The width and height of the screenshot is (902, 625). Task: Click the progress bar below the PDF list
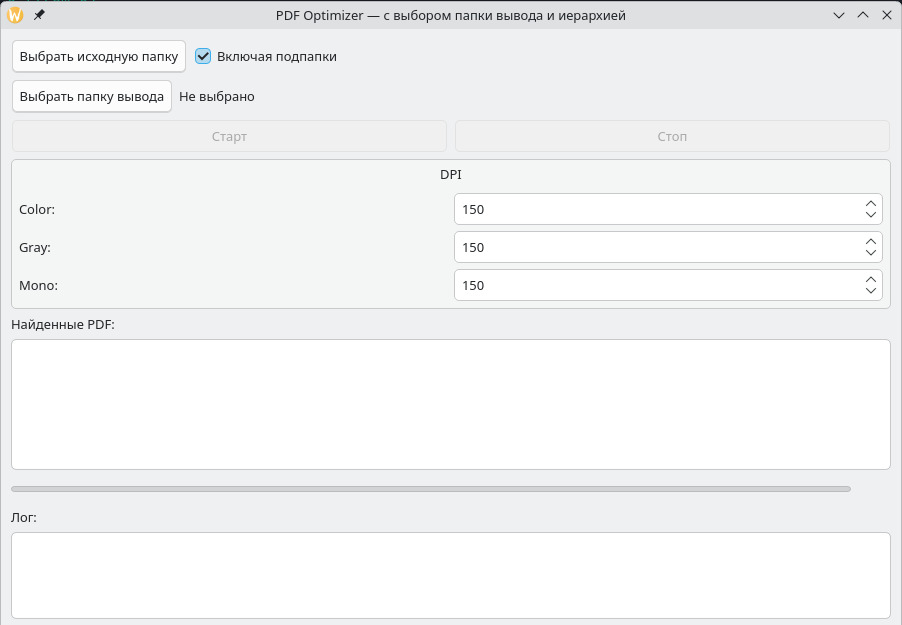click(x=430, y=489)
